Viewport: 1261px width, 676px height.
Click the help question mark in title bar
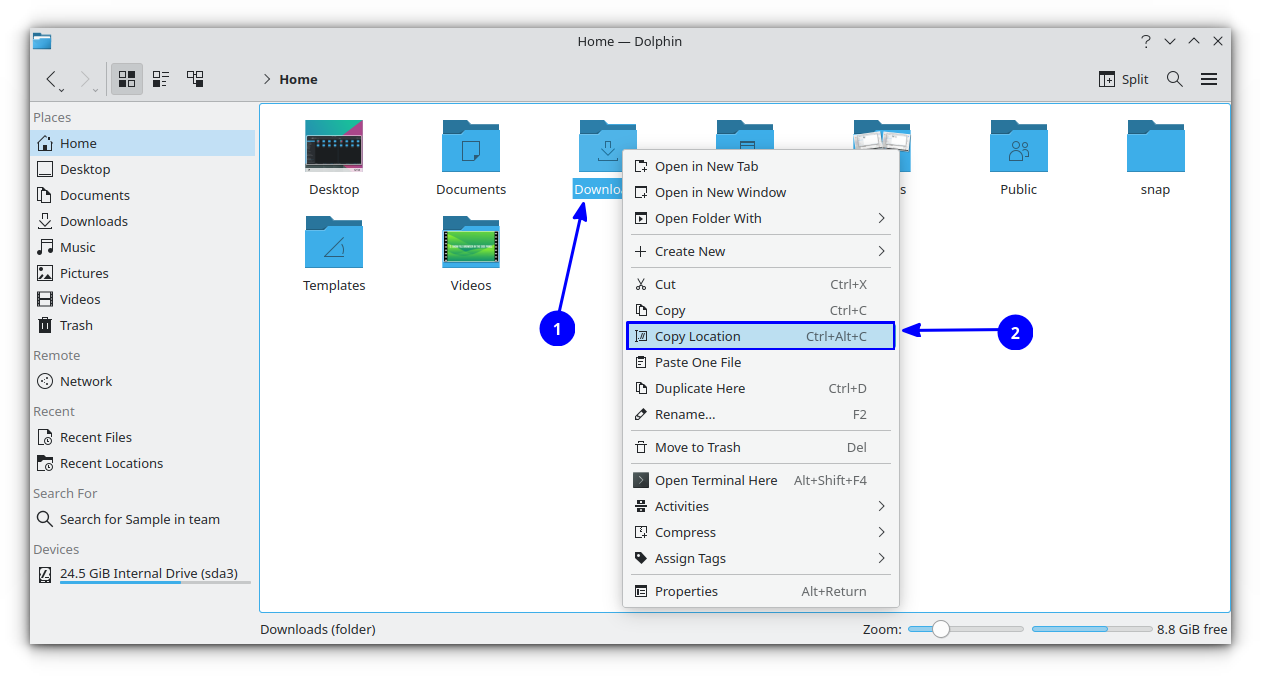[x=1146, y=41]
